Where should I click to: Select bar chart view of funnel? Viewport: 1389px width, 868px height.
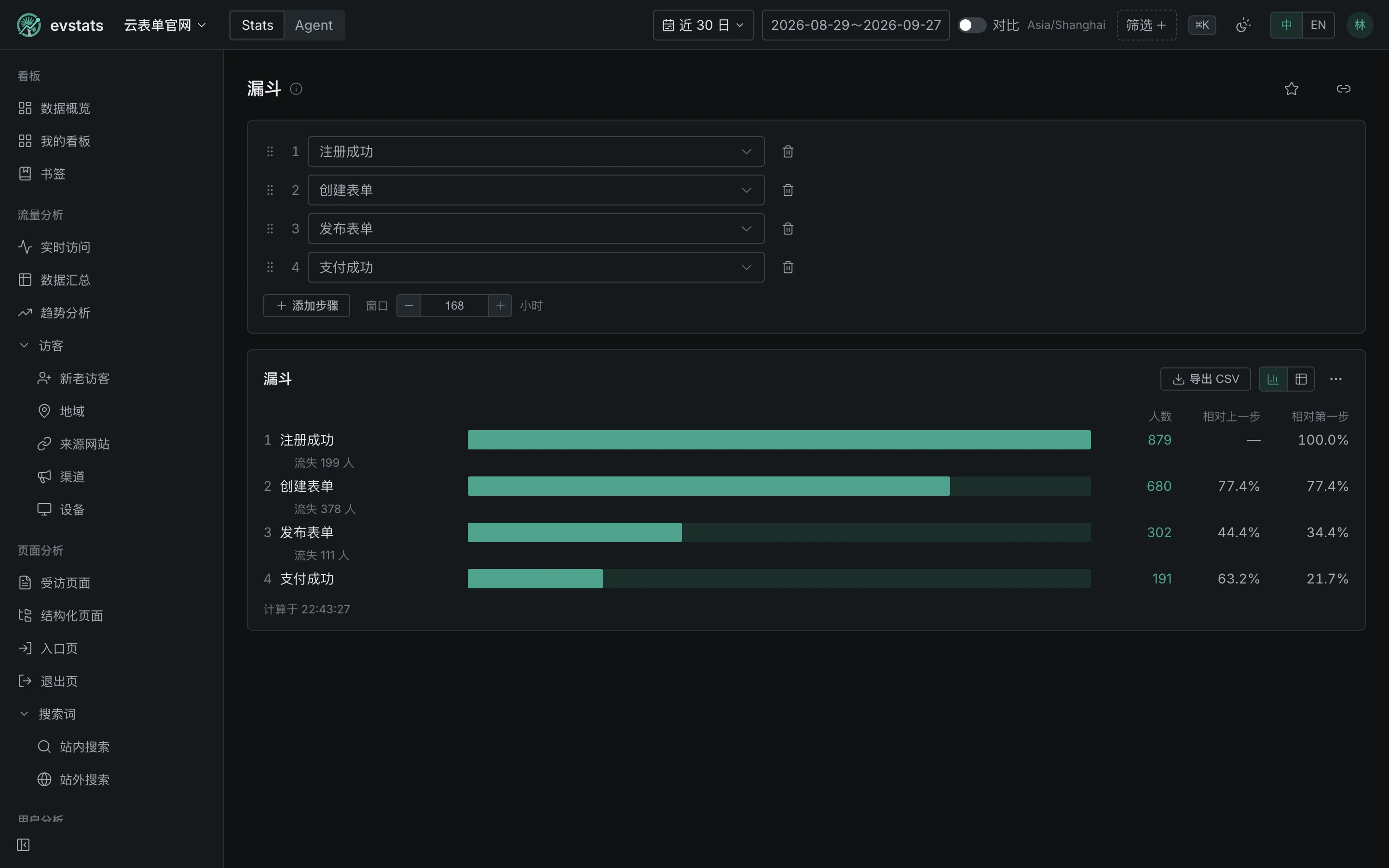click(1273, 379)
